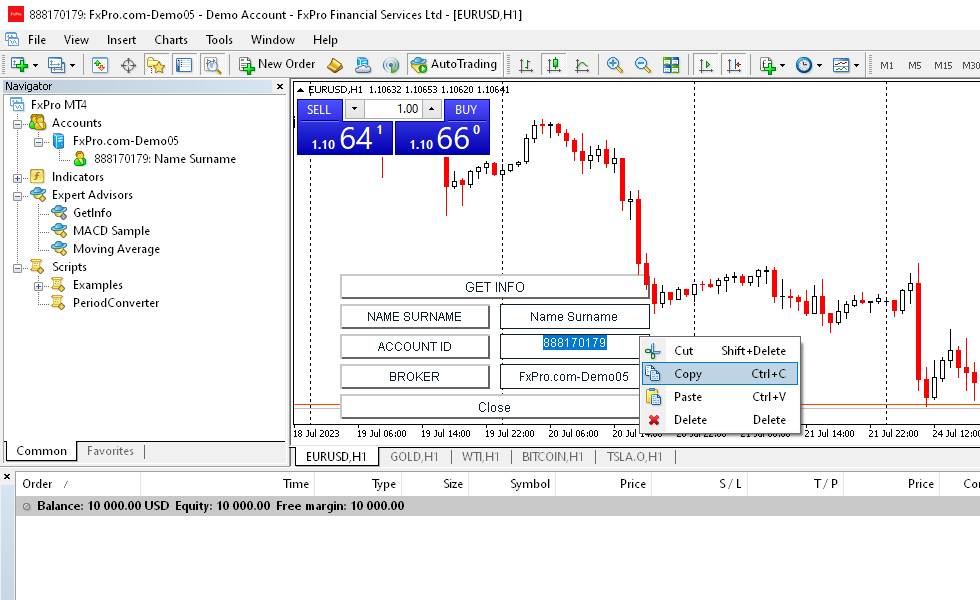
Task: Open the Window menu
Action: click(x=272, y=39)
